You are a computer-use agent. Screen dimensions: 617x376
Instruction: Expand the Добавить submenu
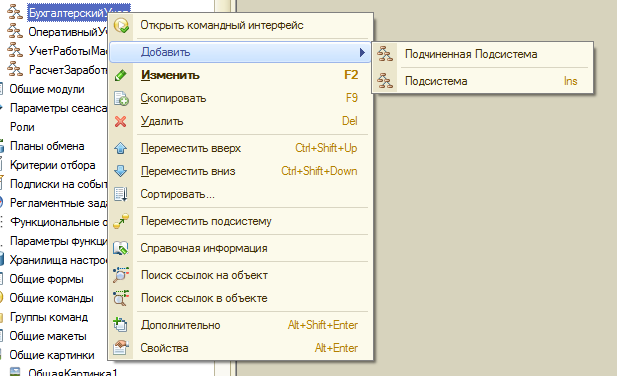point(240,52)
